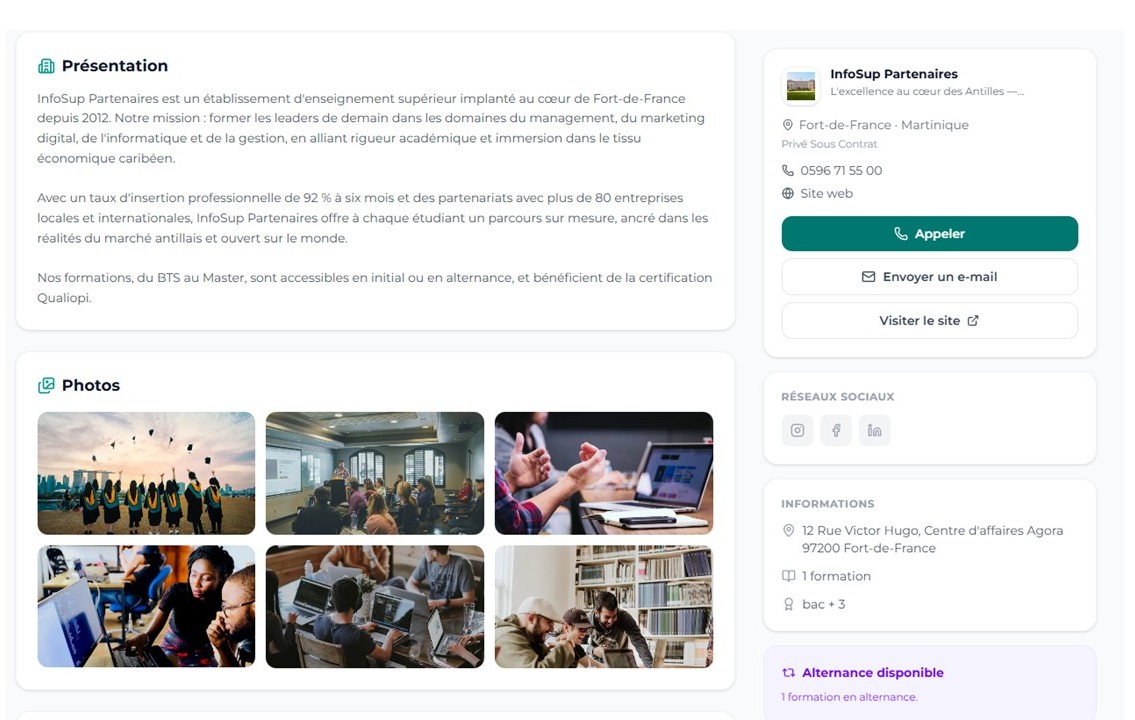The image size is (1135, 720).
Task: Click the Alternance disponible arrows icon
Action: [x=789, y=673]
